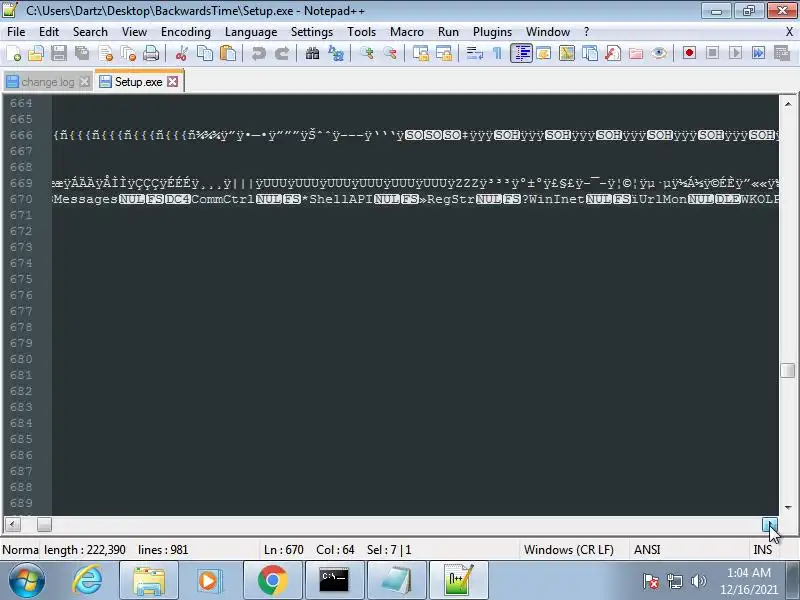800x600 pixels.
Task: Open the Windows Start menu
Action: (26, 581)
